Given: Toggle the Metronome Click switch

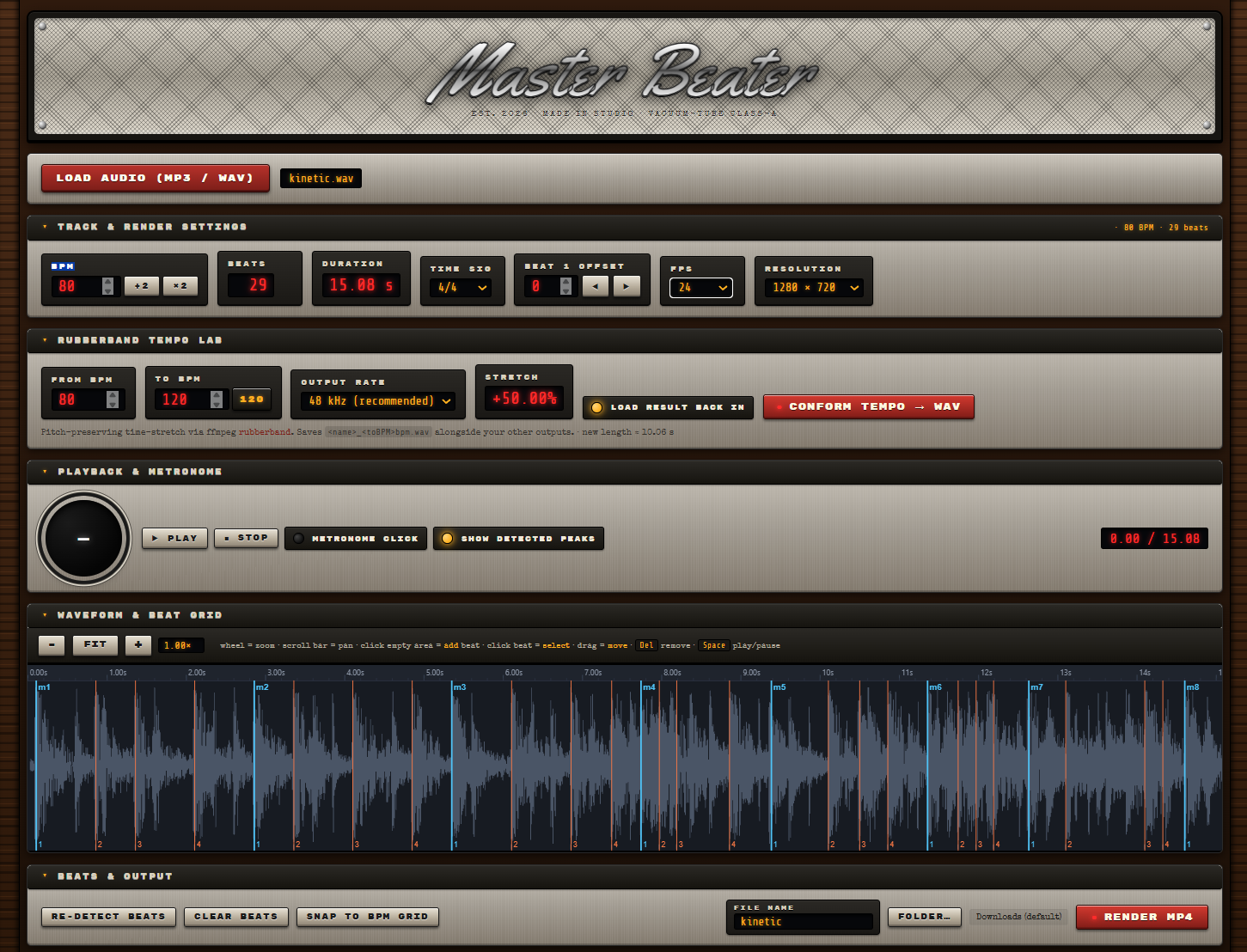Looking at the screenshot, I should 356,539.
